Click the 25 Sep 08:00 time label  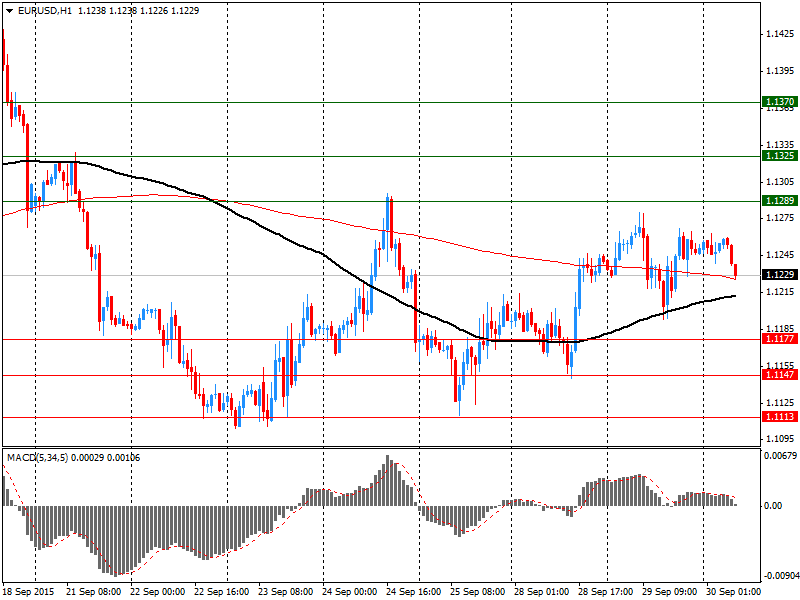tap(478, 592)
